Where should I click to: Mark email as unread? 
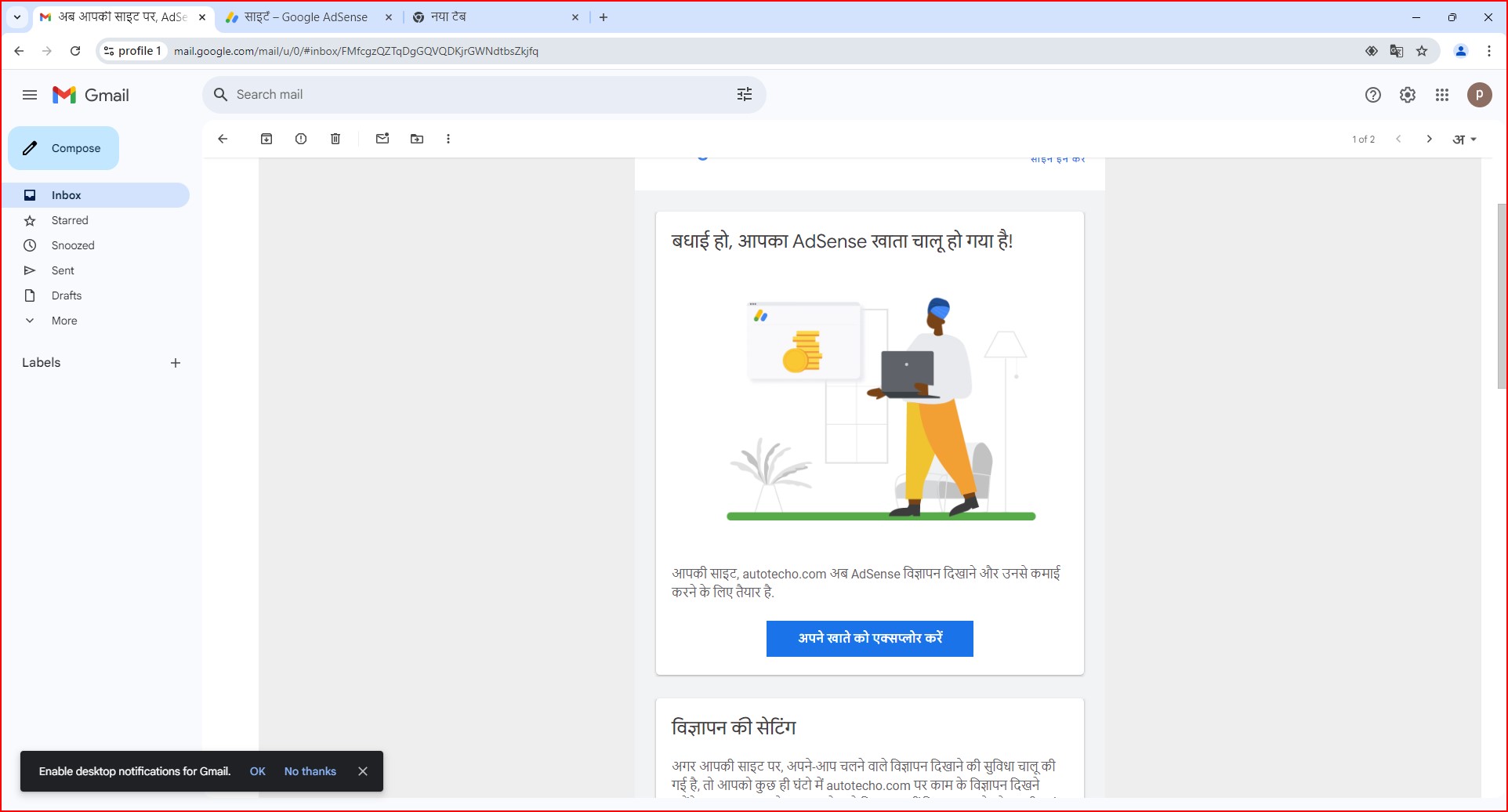click(x=382, y=139)
